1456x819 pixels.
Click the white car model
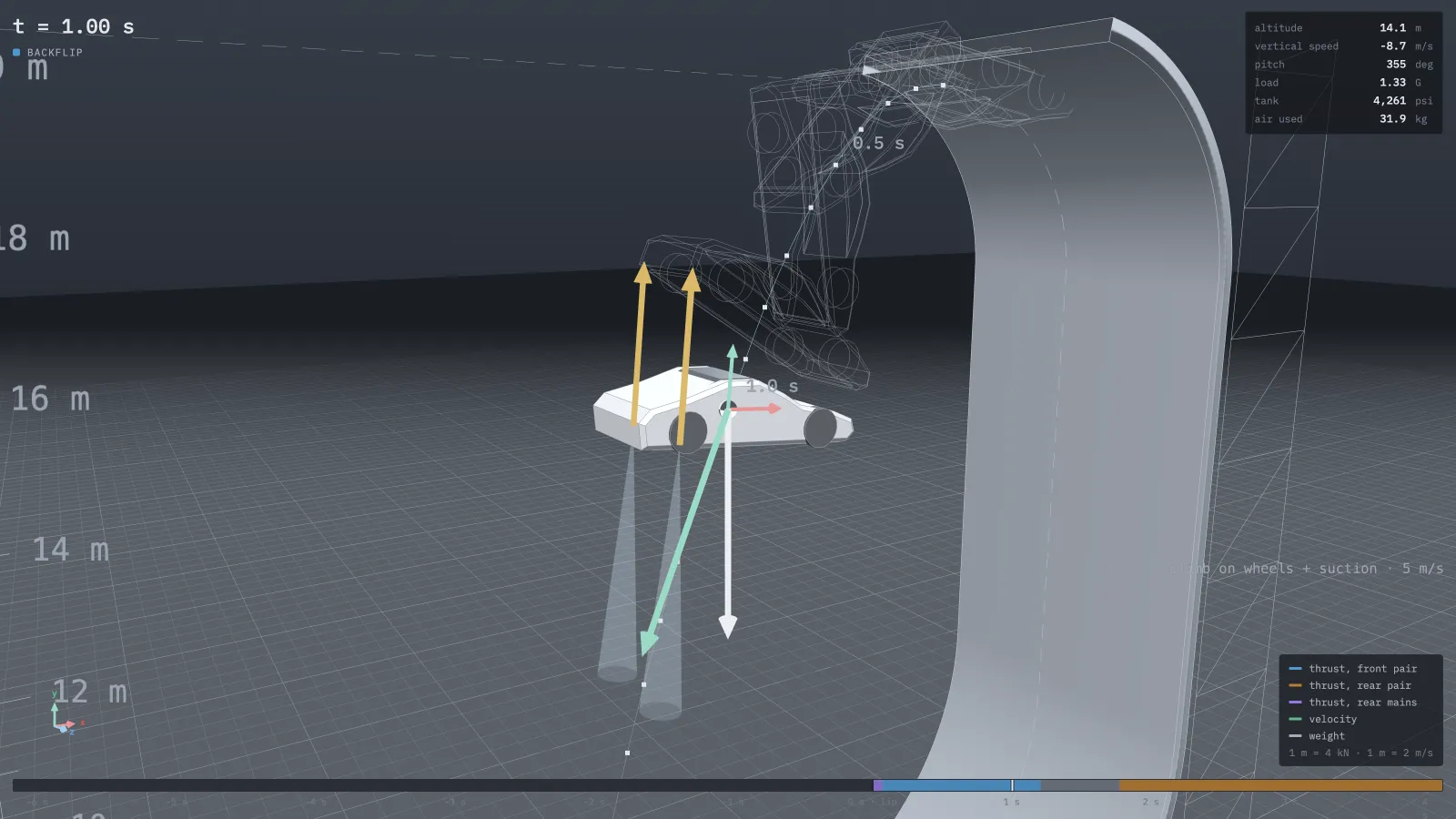(722, 409)
